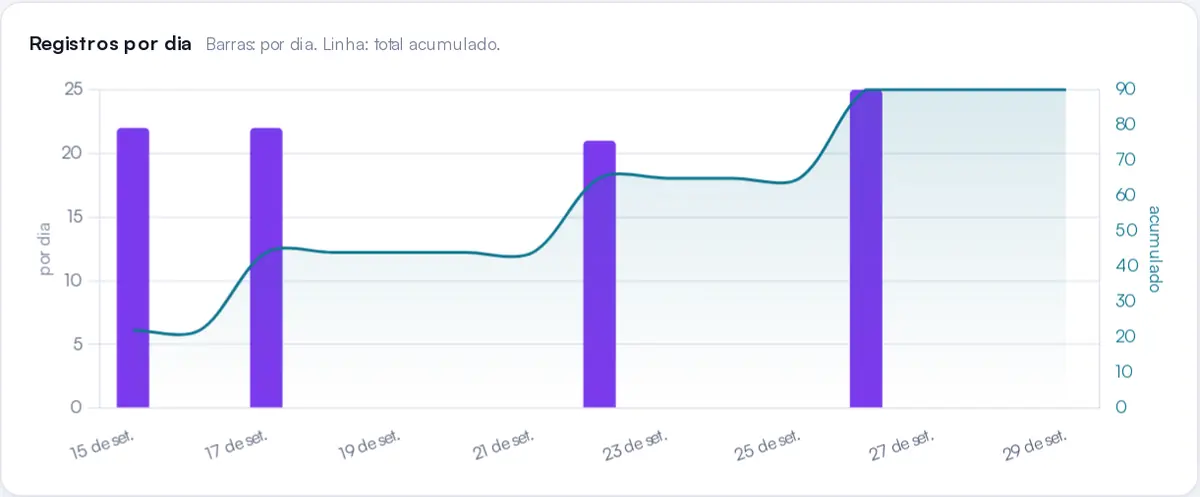Click the 90 tick on the right axis
This screenshot has width=1200, height=497.
(x=1125, y=89)
